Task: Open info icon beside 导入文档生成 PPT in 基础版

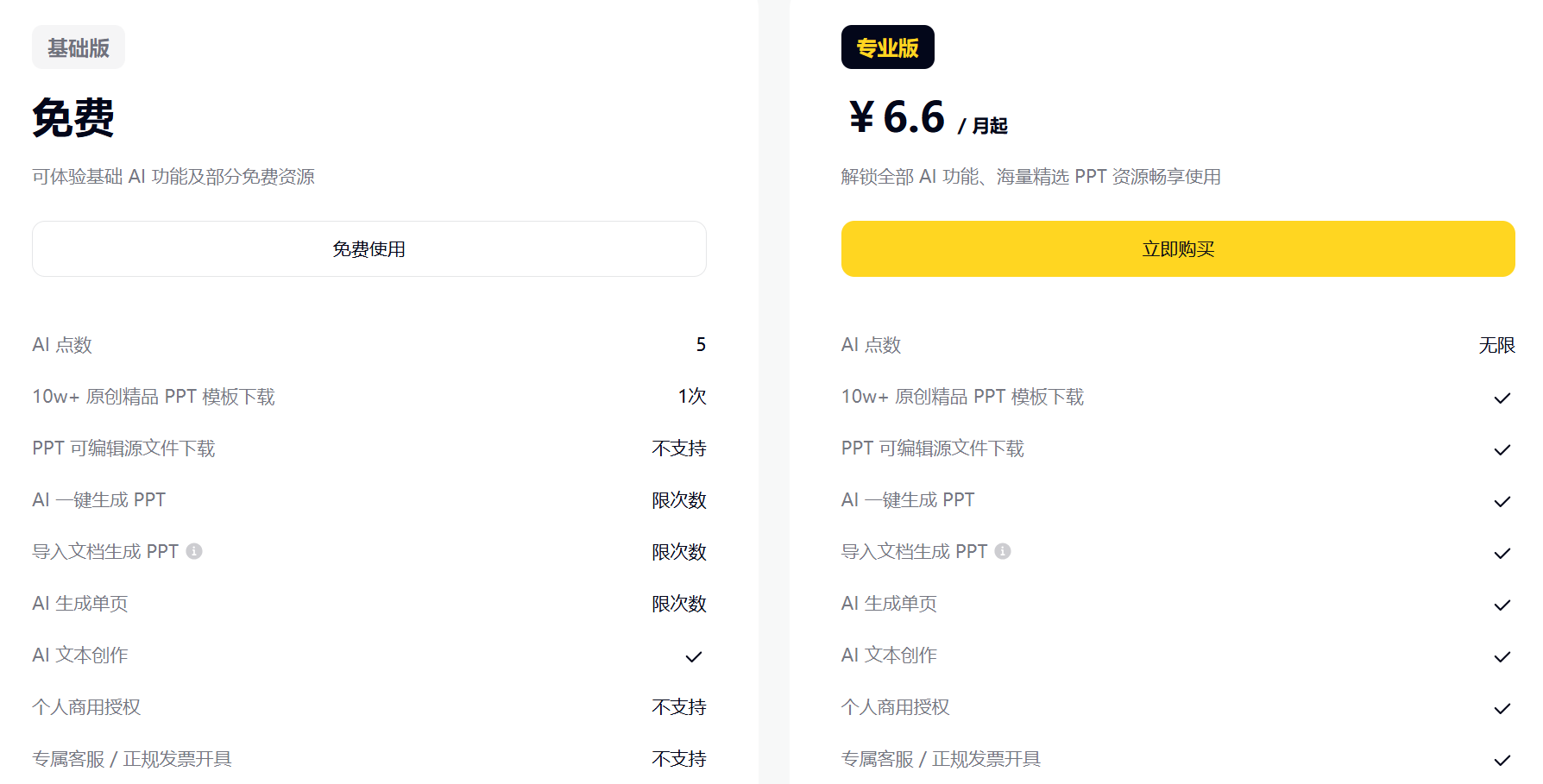Action: coord(194,551)
